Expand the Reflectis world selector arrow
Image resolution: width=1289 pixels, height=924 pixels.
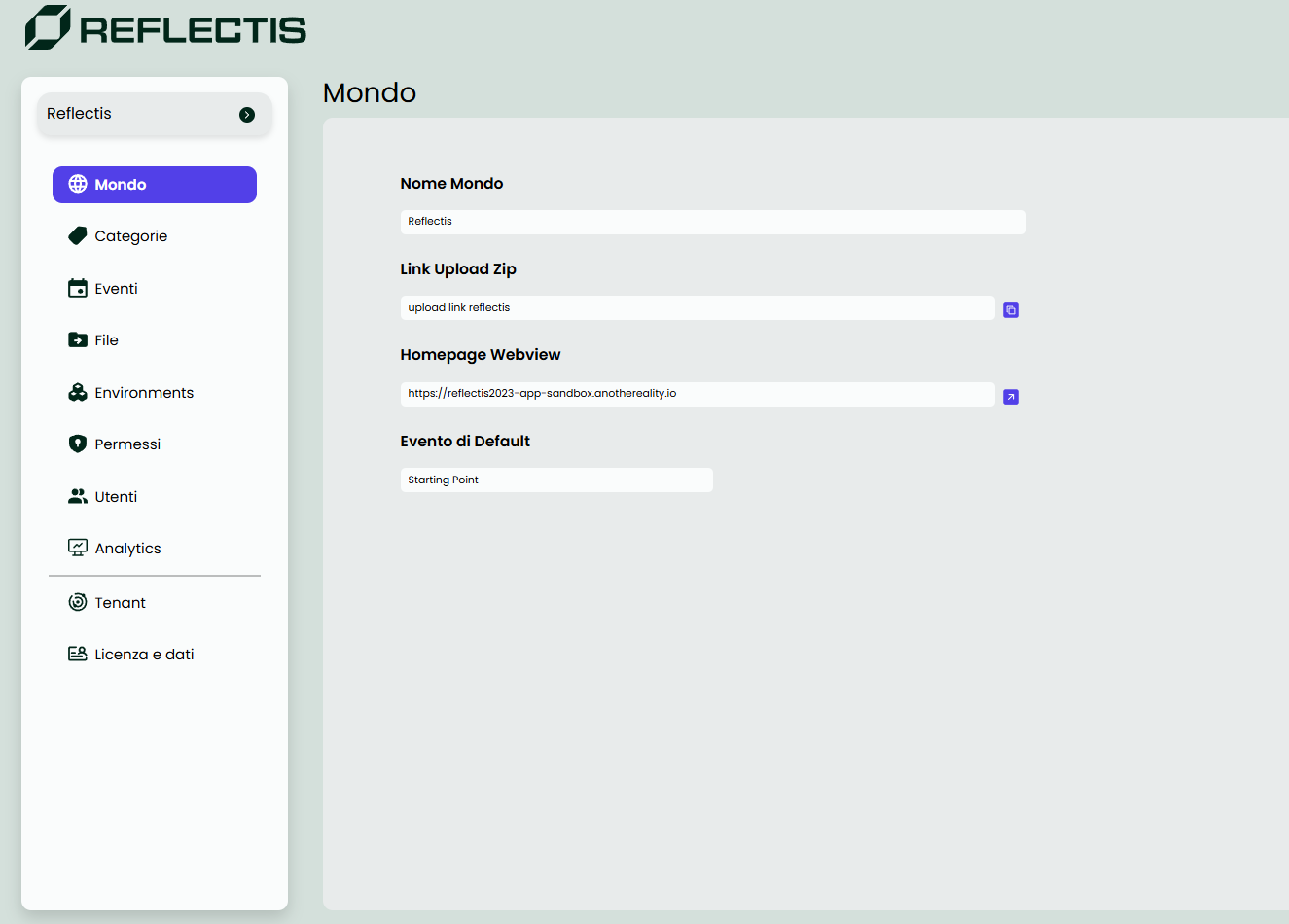[x=247, y=115]
